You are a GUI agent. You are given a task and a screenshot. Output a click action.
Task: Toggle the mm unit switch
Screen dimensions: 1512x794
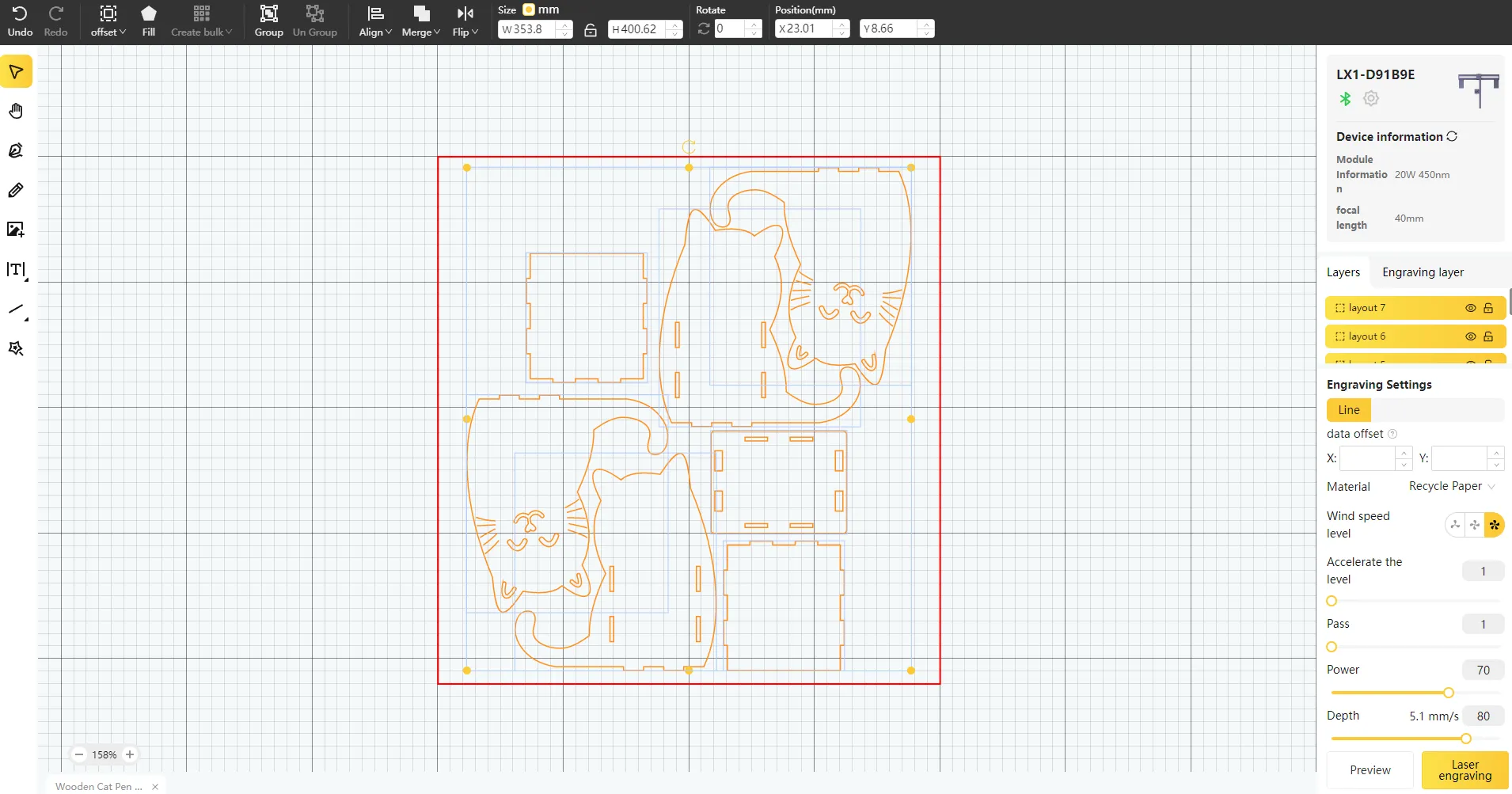(529, 9)
